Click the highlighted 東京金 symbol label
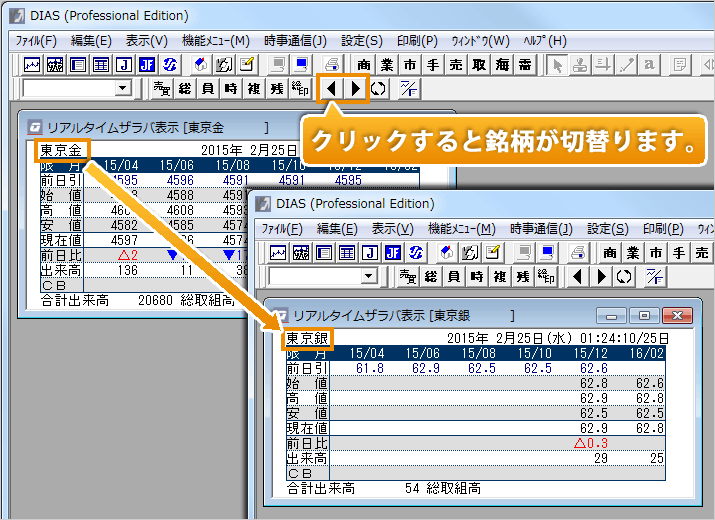The image size is (715, 520). [x=62, y=151]
